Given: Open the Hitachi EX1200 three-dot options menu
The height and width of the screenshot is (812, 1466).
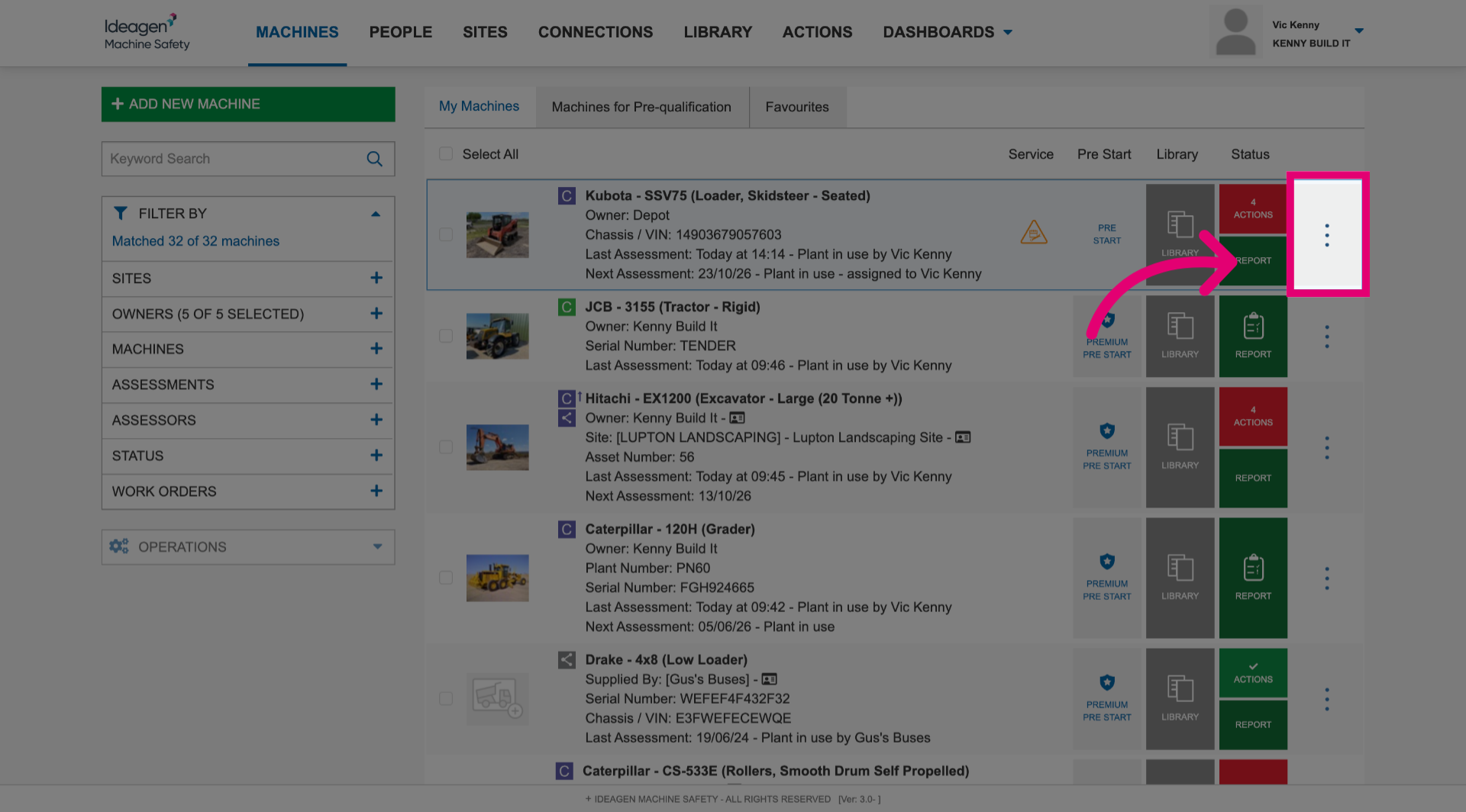Looking at the screenshot, I should click(x=1327, y=447).
